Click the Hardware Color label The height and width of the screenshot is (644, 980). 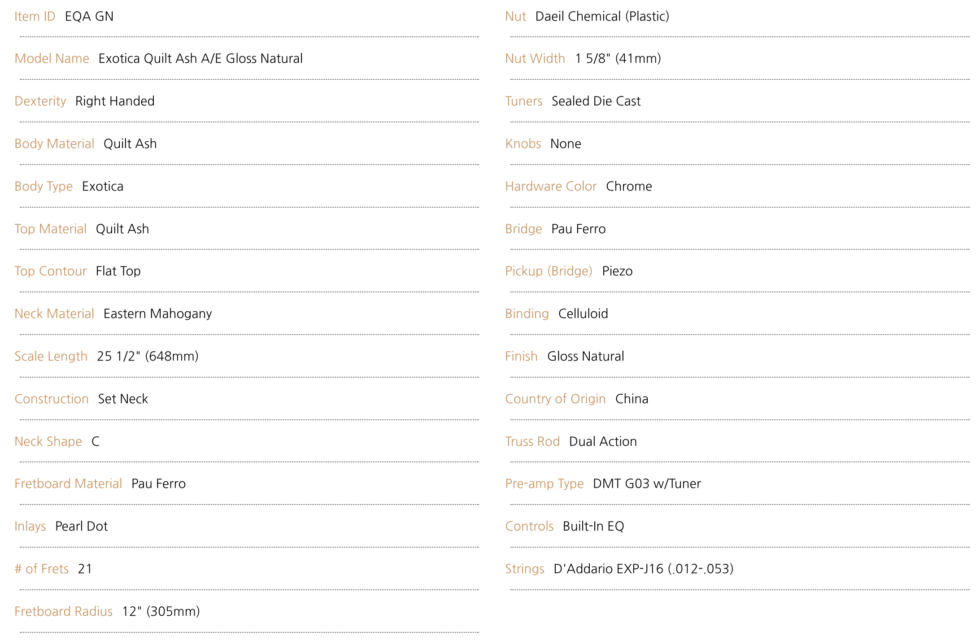[x=551, y=186]
